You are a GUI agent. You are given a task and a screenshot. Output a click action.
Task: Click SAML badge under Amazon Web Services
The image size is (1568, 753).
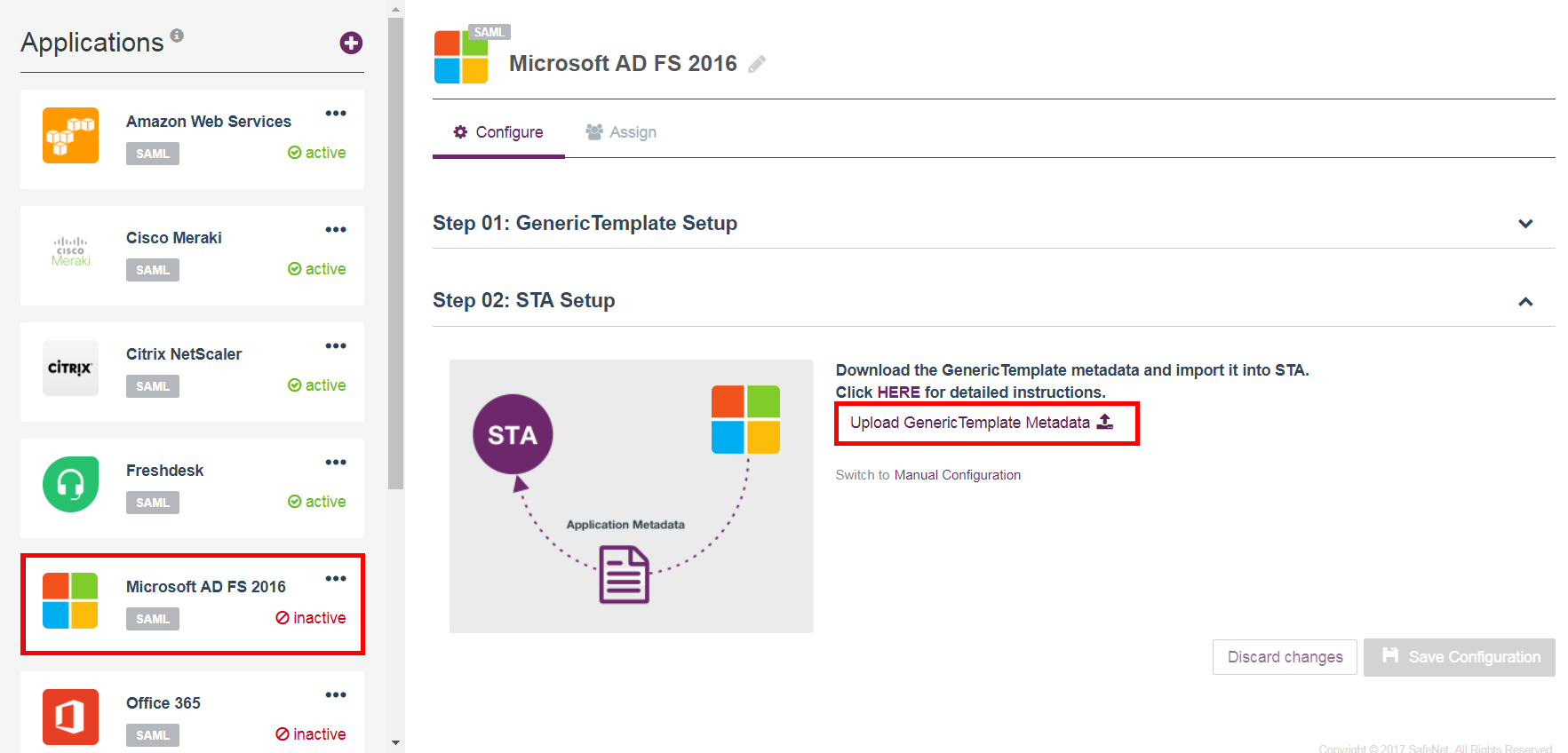point(153,154)
